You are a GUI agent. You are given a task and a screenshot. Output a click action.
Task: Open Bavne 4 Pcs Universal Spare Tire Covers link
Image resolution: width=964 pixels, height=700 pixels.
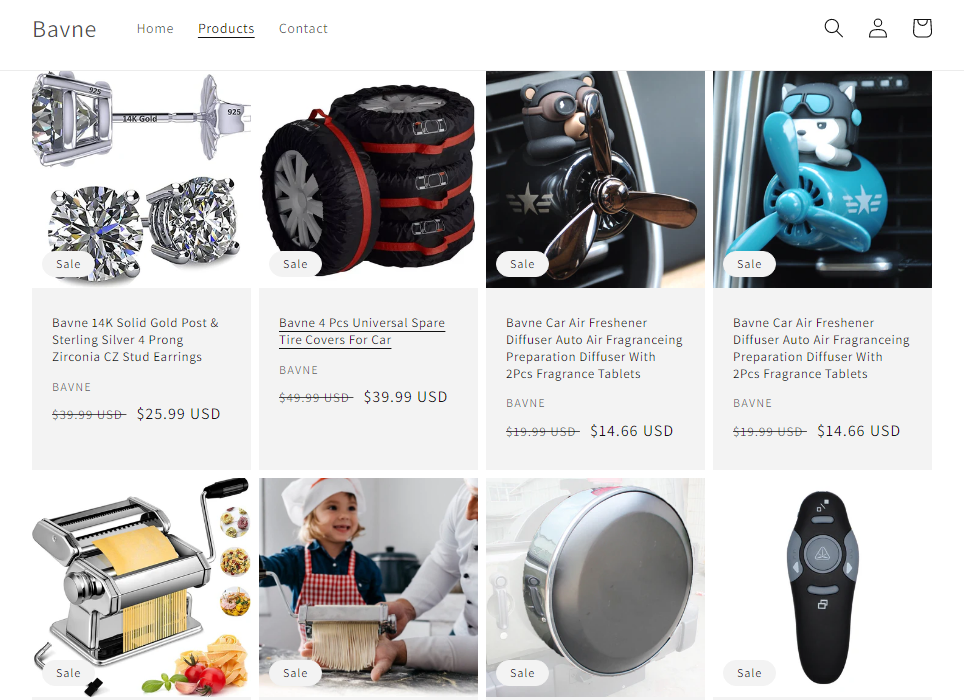click(x=362, y=331)
